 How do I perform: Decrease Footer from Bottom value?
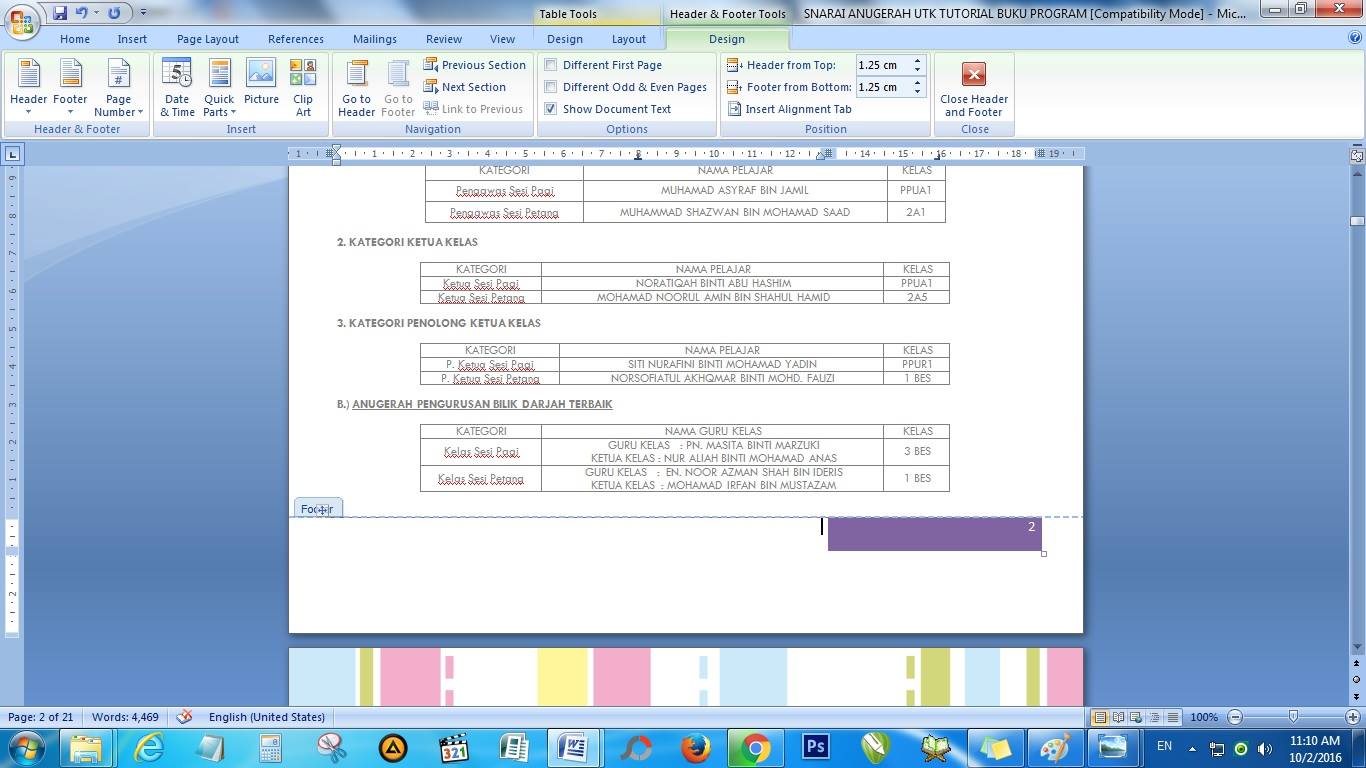917,91
